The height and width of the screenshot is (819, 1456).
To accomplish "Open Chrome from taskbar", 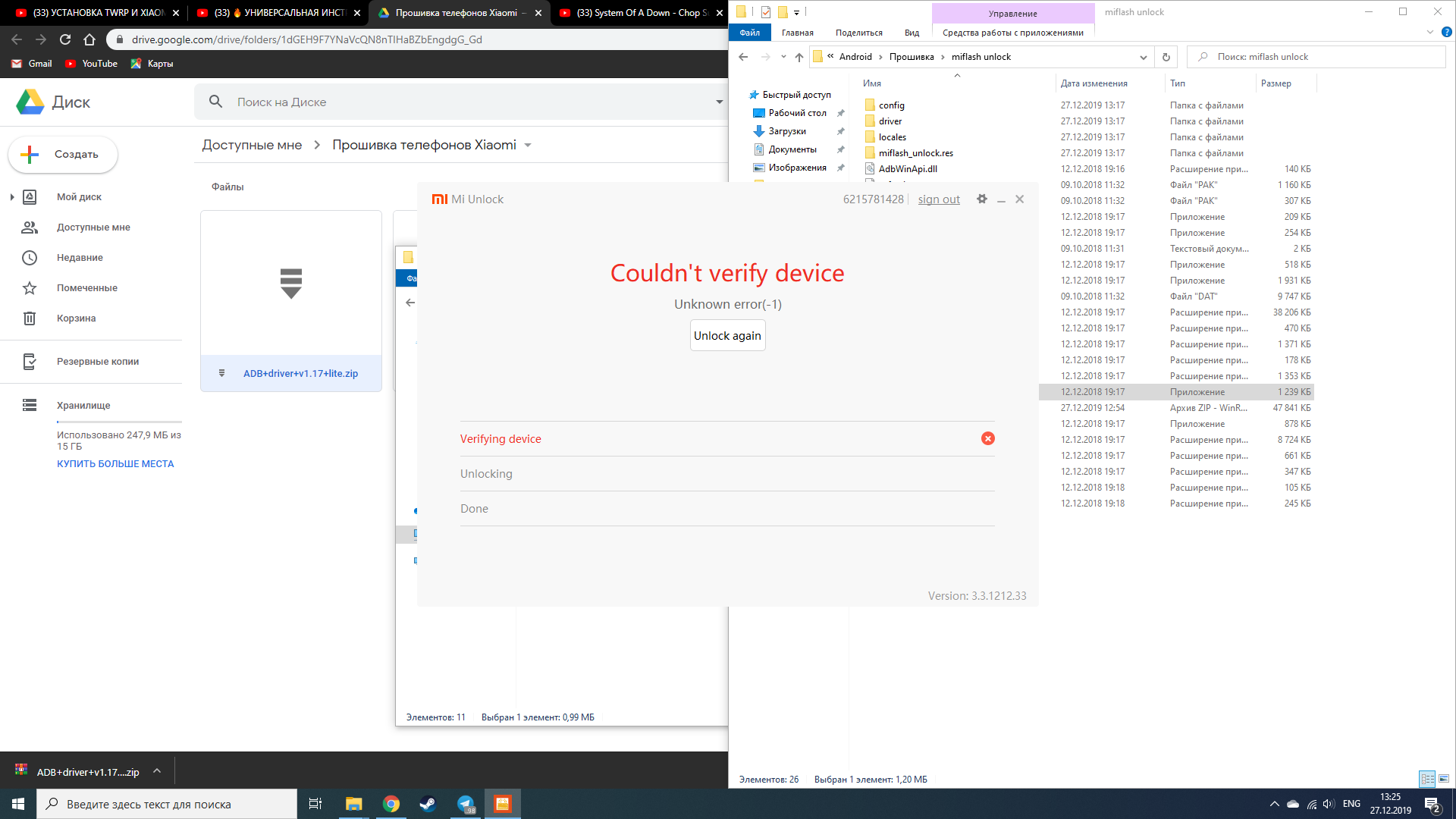I will click(x=391, y=804).
